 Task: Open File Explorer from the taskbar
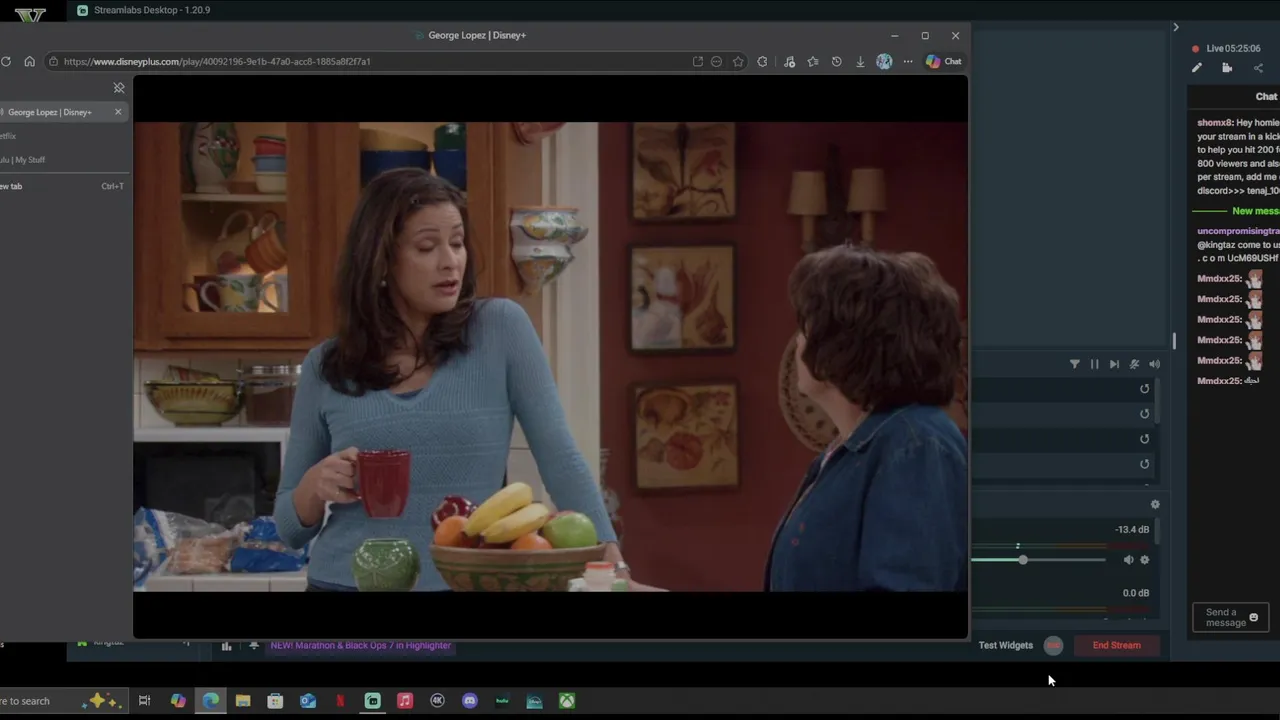(x=243, y=701)
